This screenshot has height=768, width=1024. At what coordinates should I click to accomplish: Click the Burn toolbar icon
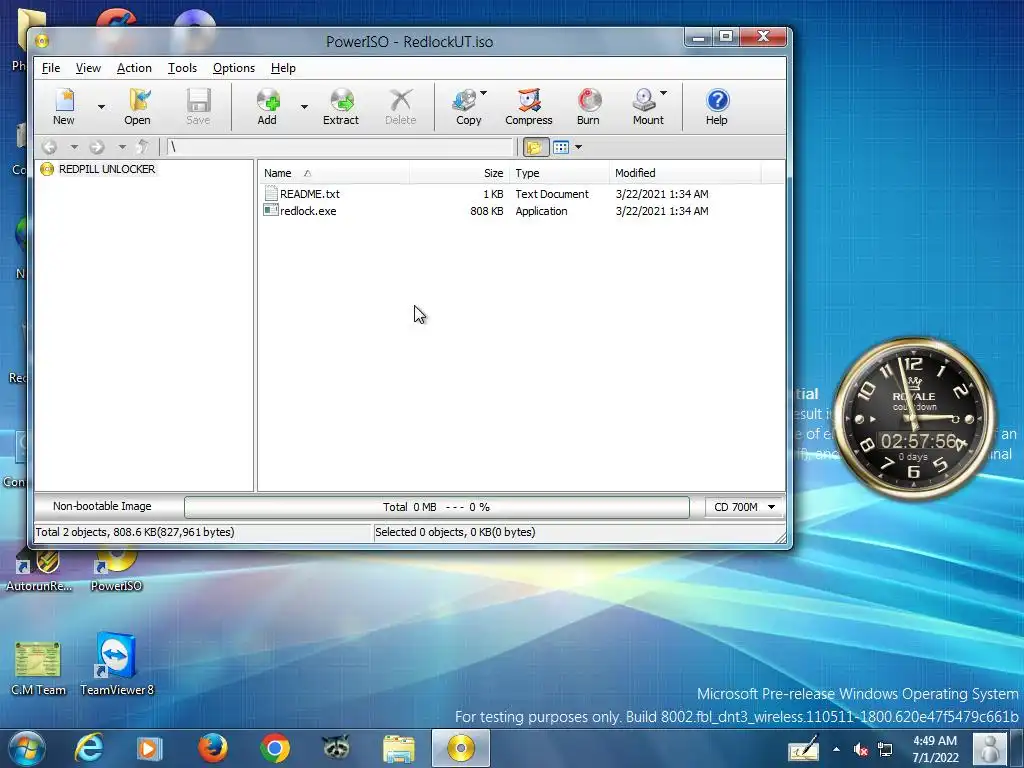coord(588,106)
